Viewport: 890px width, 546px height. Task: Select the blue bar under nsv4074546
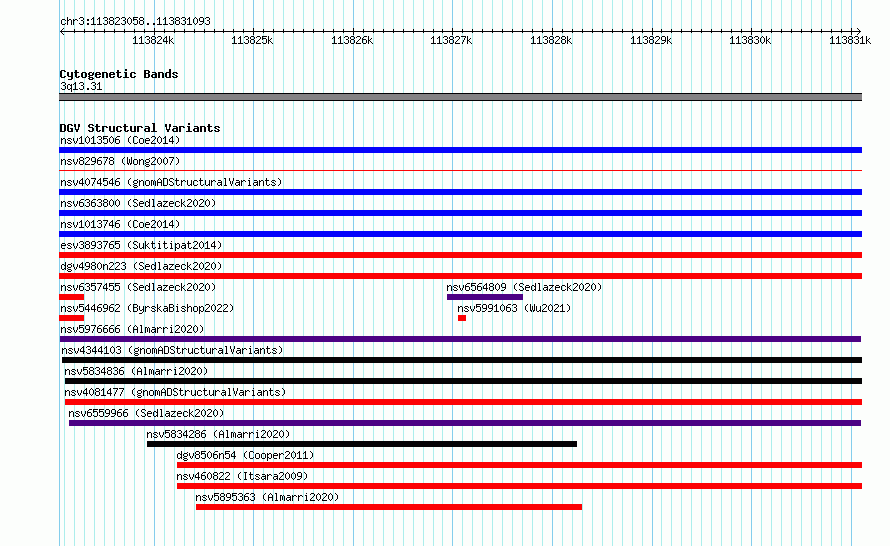tap(460, 192)
